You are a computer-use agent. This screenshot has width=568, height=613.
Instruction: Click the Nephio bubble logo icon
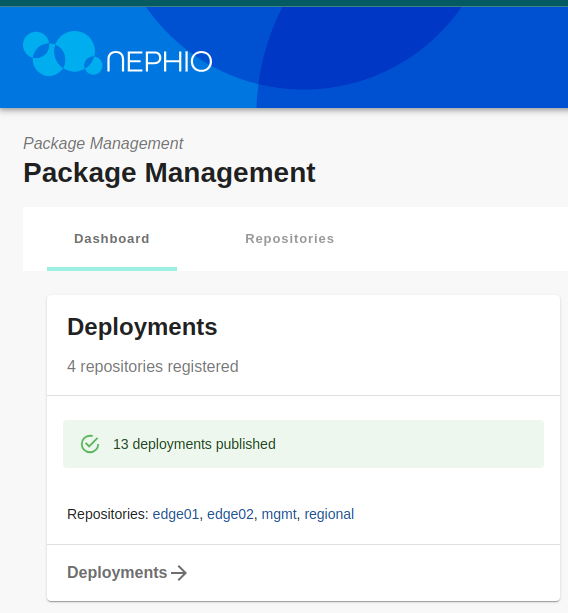[x=63, y=53]
